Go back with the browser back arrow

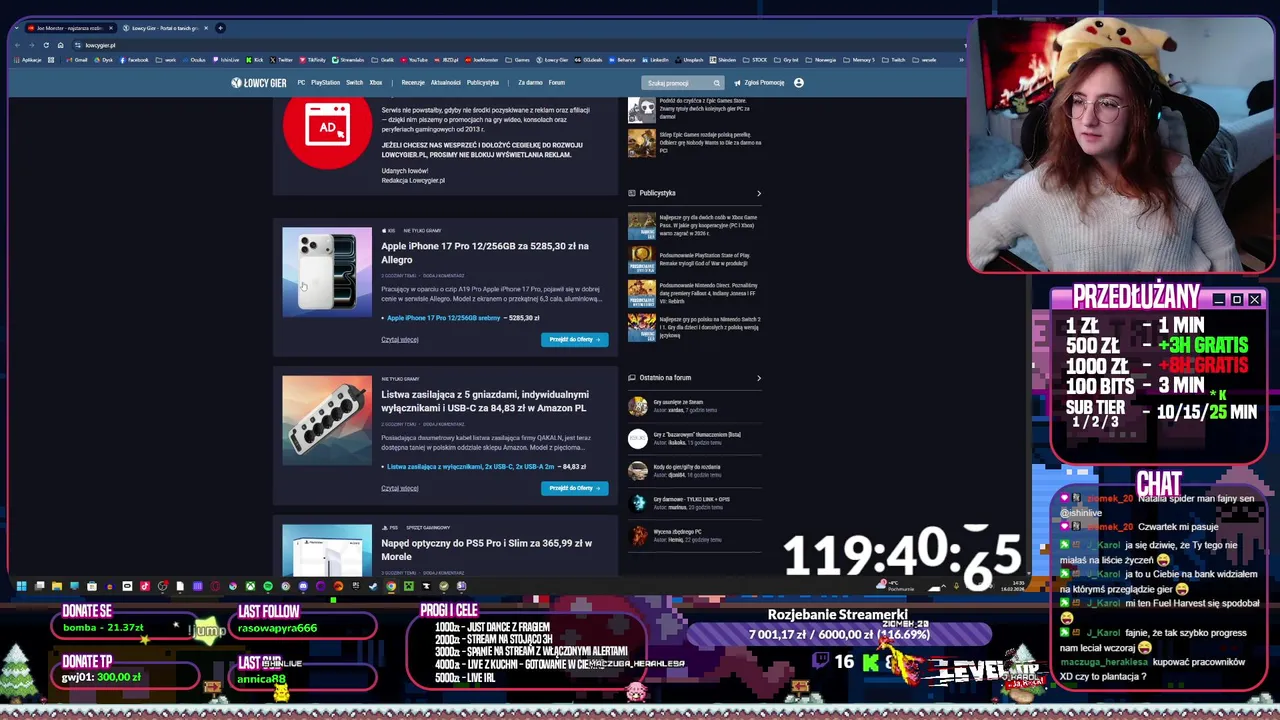click(x=18, y=45)
